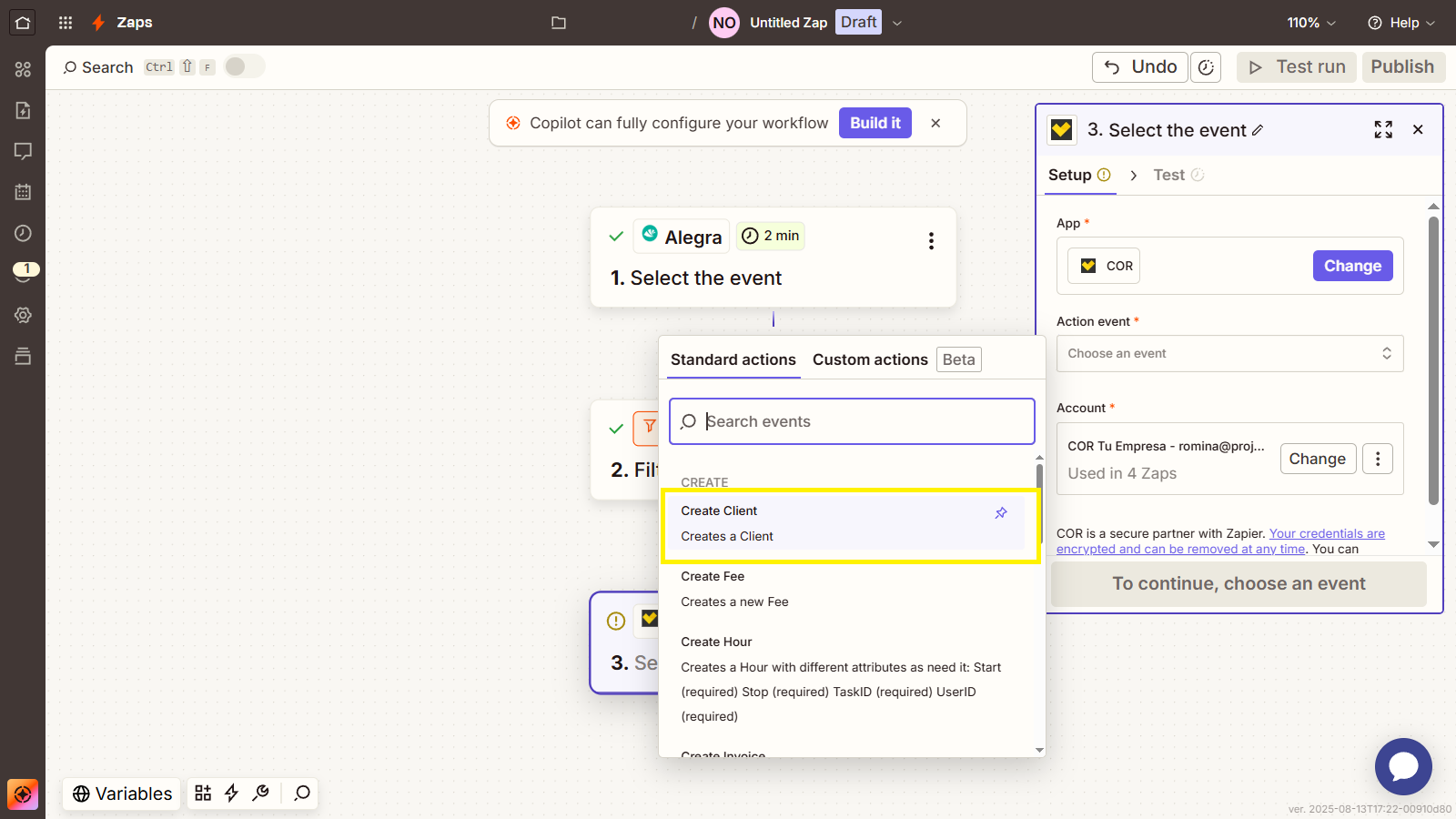This screenshot has height=819, width=1456.
Task: Open the Zap details file icon
Action: pyautogui.click(x=23, y=110)
